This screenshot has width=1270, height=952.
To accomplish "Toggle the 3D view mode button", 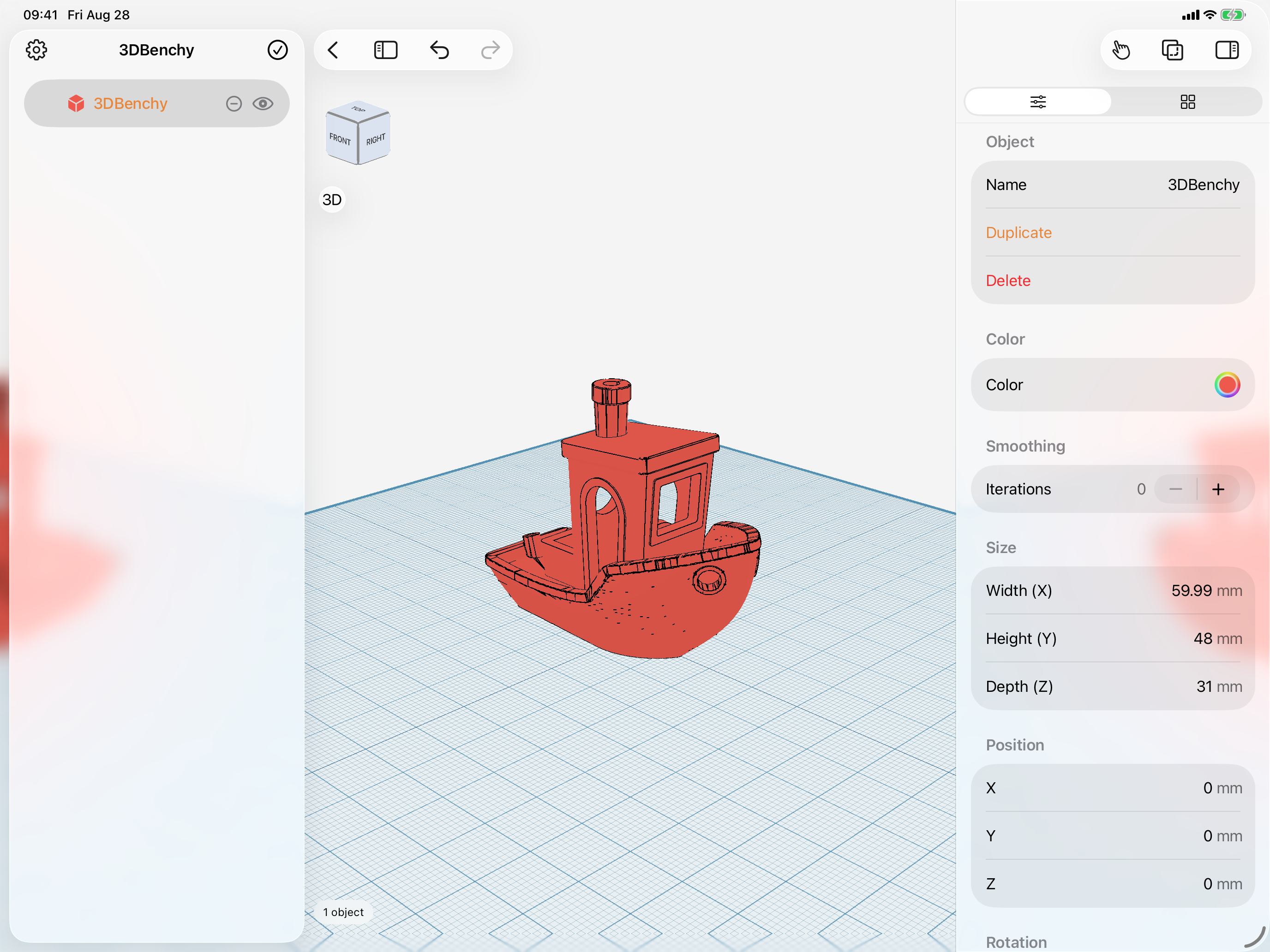I will click(x=332, y=200).
